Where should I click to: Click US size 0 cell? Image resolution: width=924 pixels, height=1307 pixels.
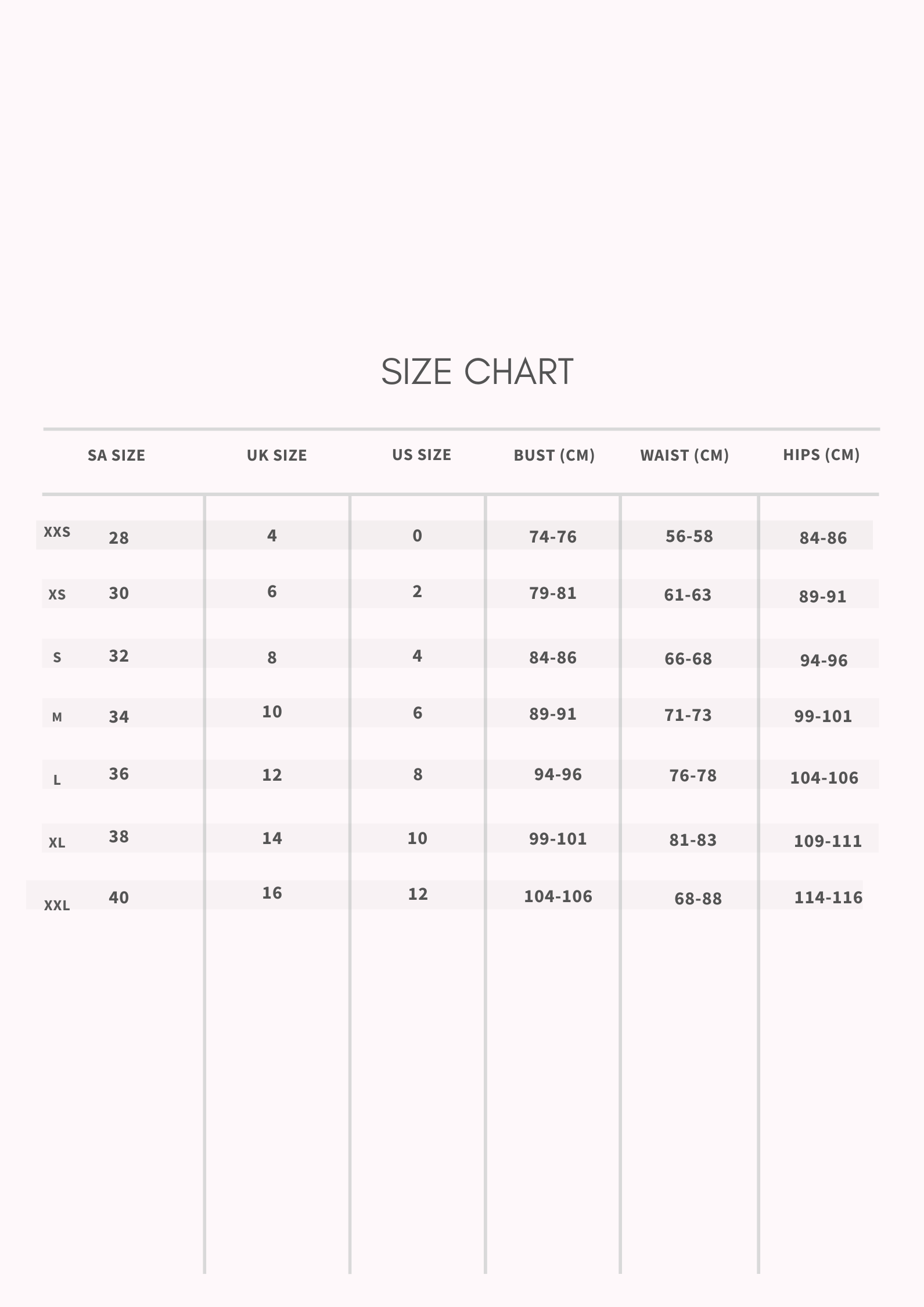click(417, 536)
